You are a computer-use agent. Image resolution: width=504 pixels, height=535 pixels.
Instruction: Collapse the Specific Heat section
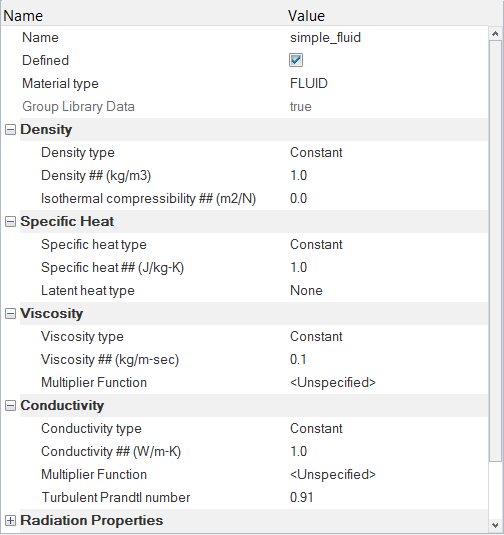tap(10, 222)
